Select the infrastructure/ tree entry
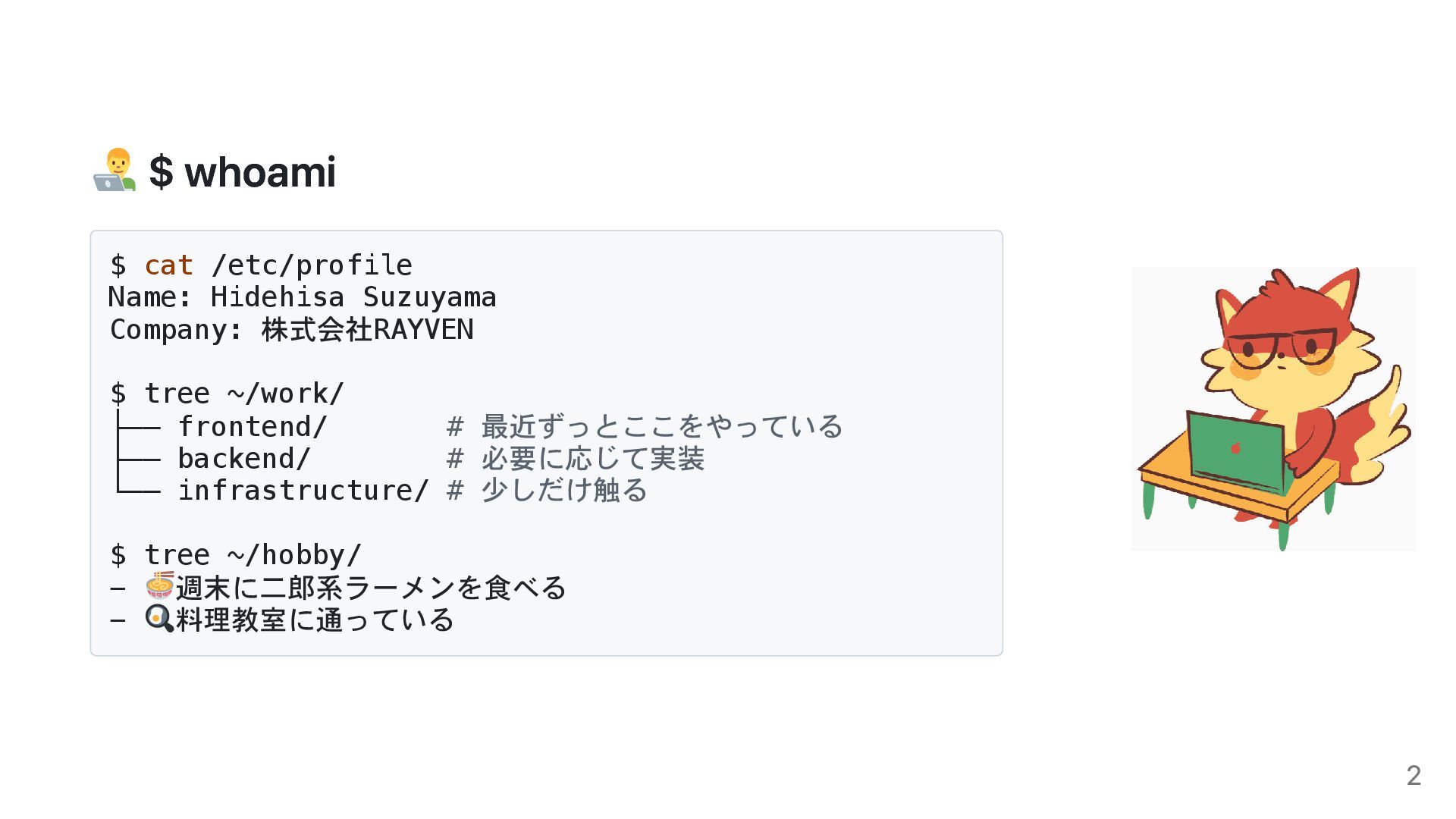 coord(303,490)
